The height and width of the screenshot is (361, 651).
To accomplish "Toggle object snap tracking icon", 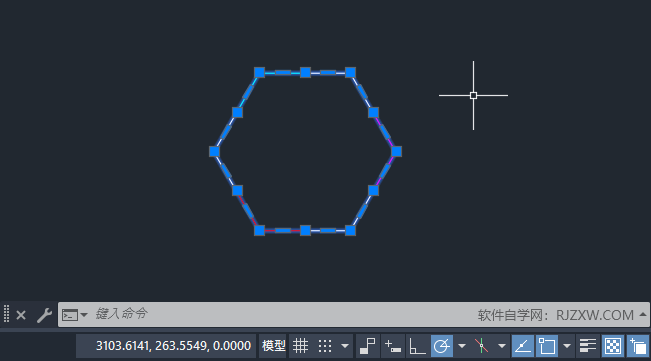I will (523, 346).
